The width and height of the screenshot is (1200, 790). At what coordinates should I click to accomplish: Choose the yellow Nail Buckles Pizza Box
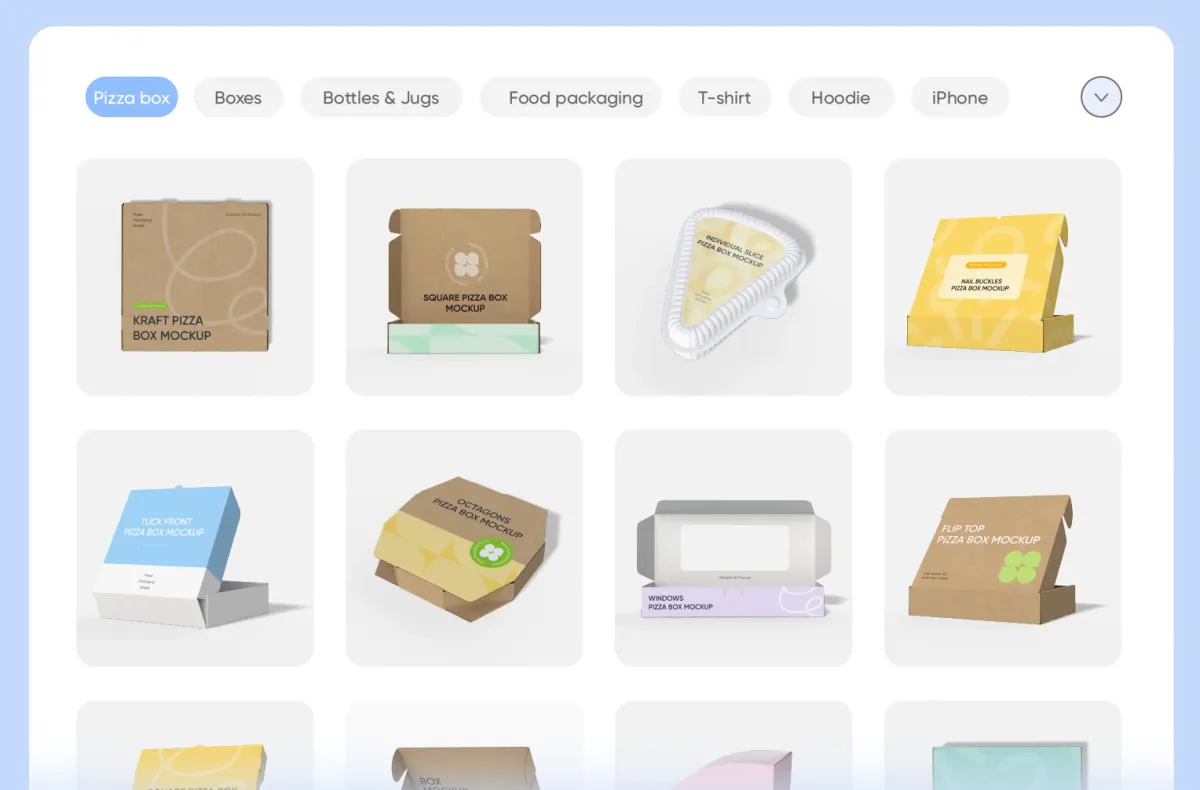[x=1002, y=277]
